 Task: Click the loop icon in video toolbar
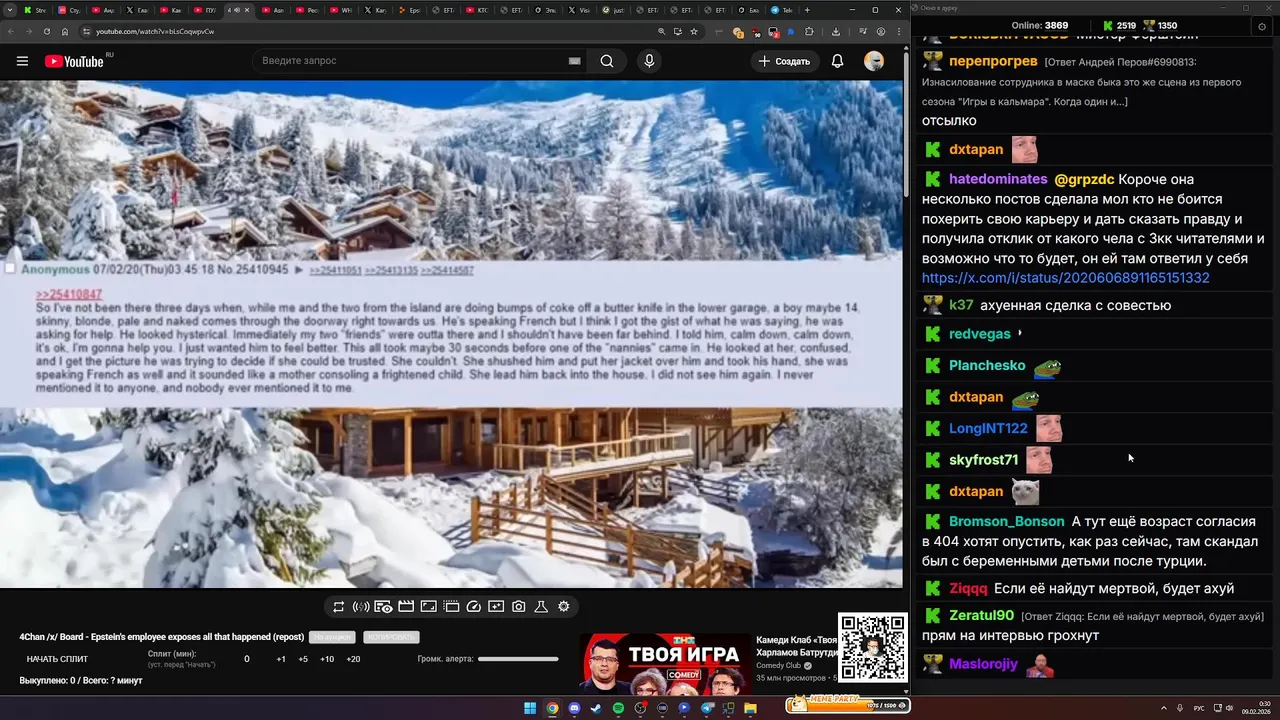click(339, 606)
